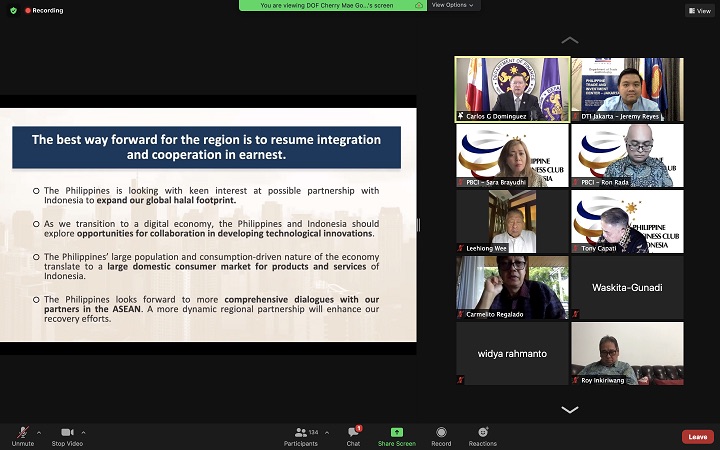Viewport: 720px width, 450px height.
Task: Open the Reactions smiley icon
Action: (483, 432)
